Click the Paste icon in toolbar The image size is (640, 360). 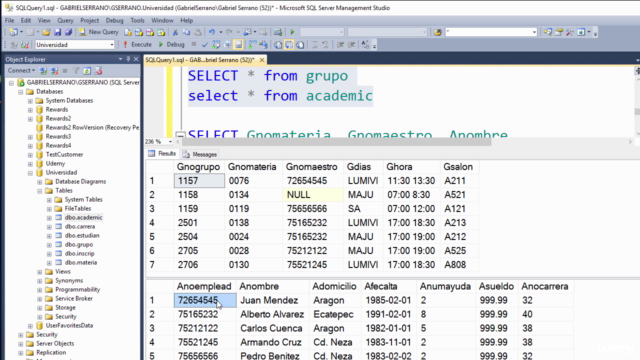[198, 32]
